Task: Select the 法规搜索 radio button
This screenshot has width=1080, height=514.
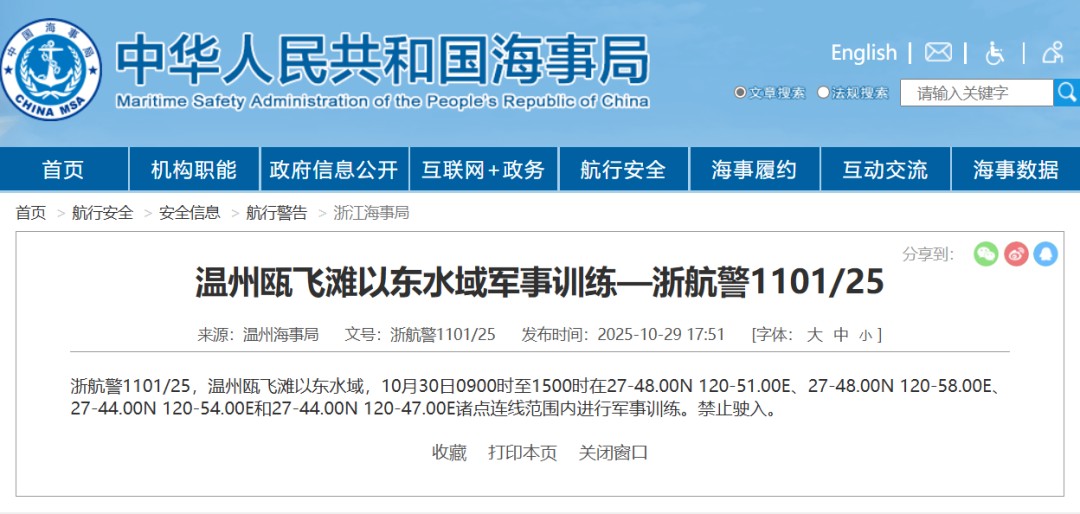Action: 823,92
